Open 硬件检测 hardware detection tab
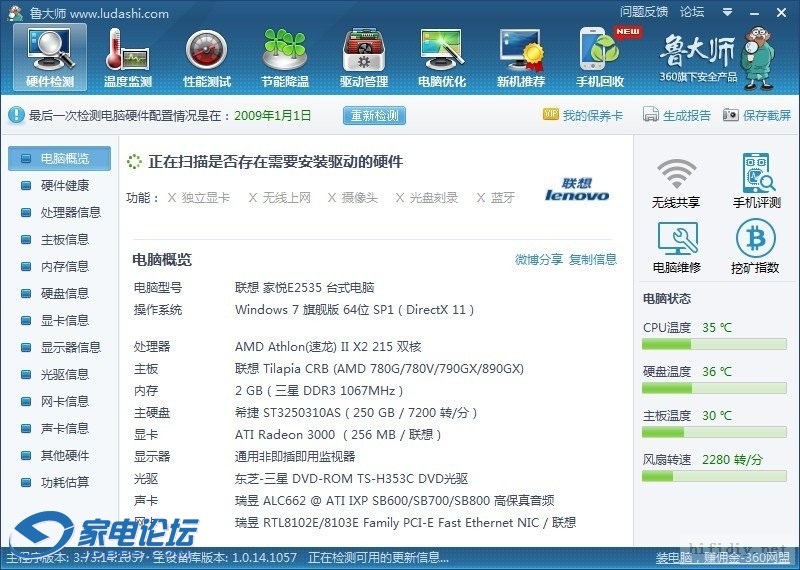This screenshot has width=800, height=570. pos(50,57)
